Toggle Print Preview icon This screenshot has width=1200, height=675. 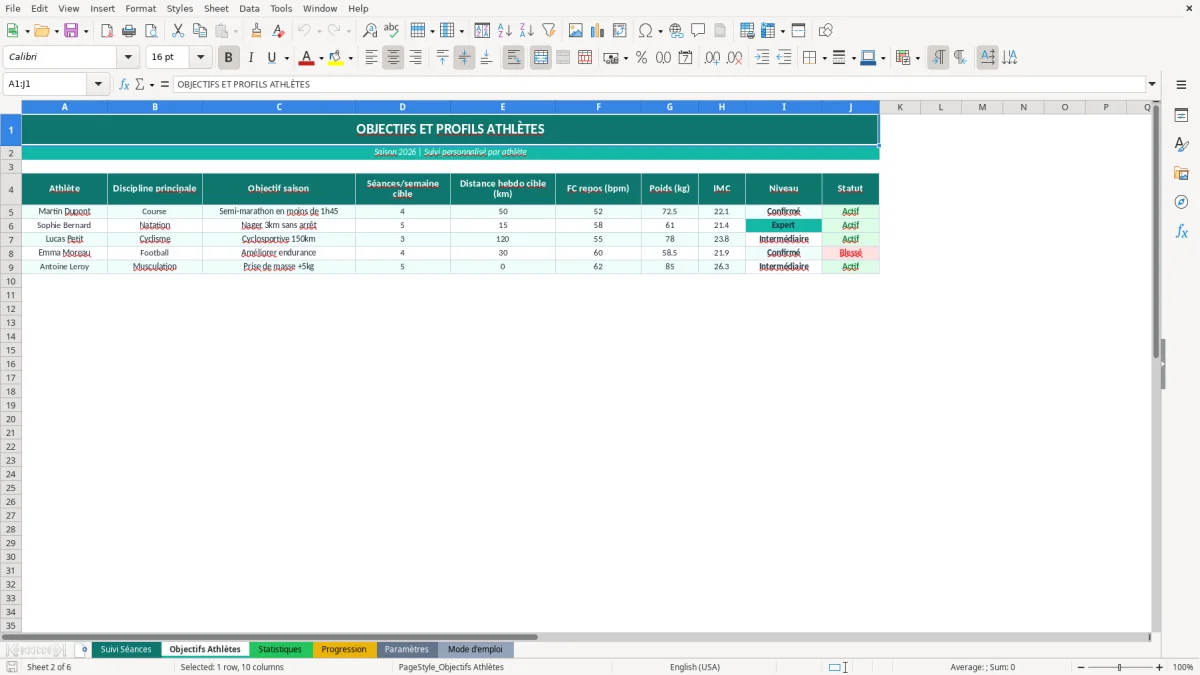151,31
